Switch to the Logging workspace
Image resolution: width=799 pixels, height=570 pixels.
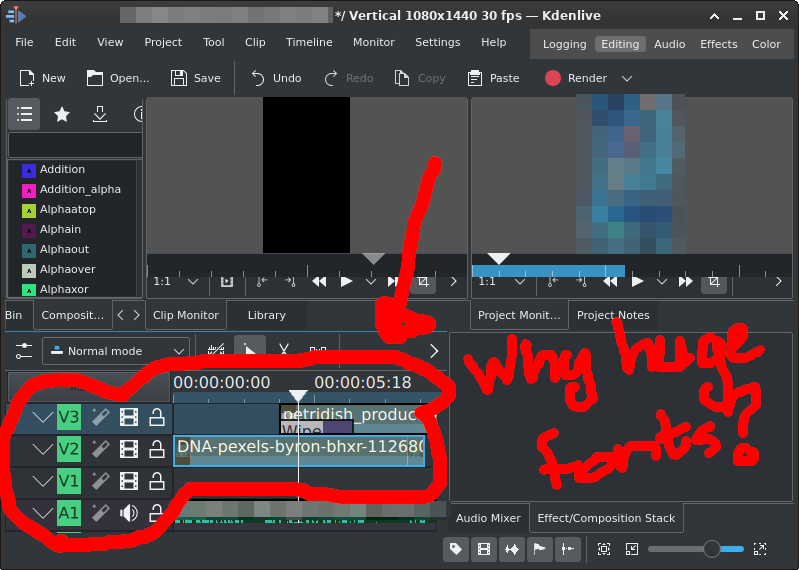(564, 44)
